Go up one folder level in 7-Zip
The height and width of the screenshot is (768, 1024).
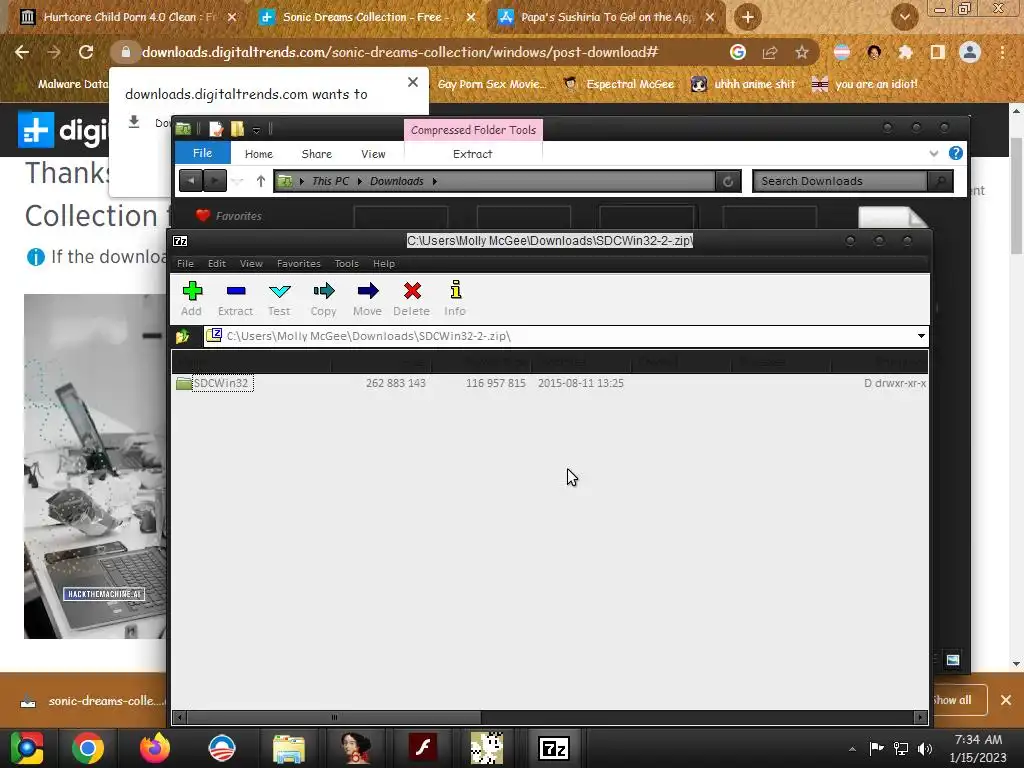coord(183,336)
